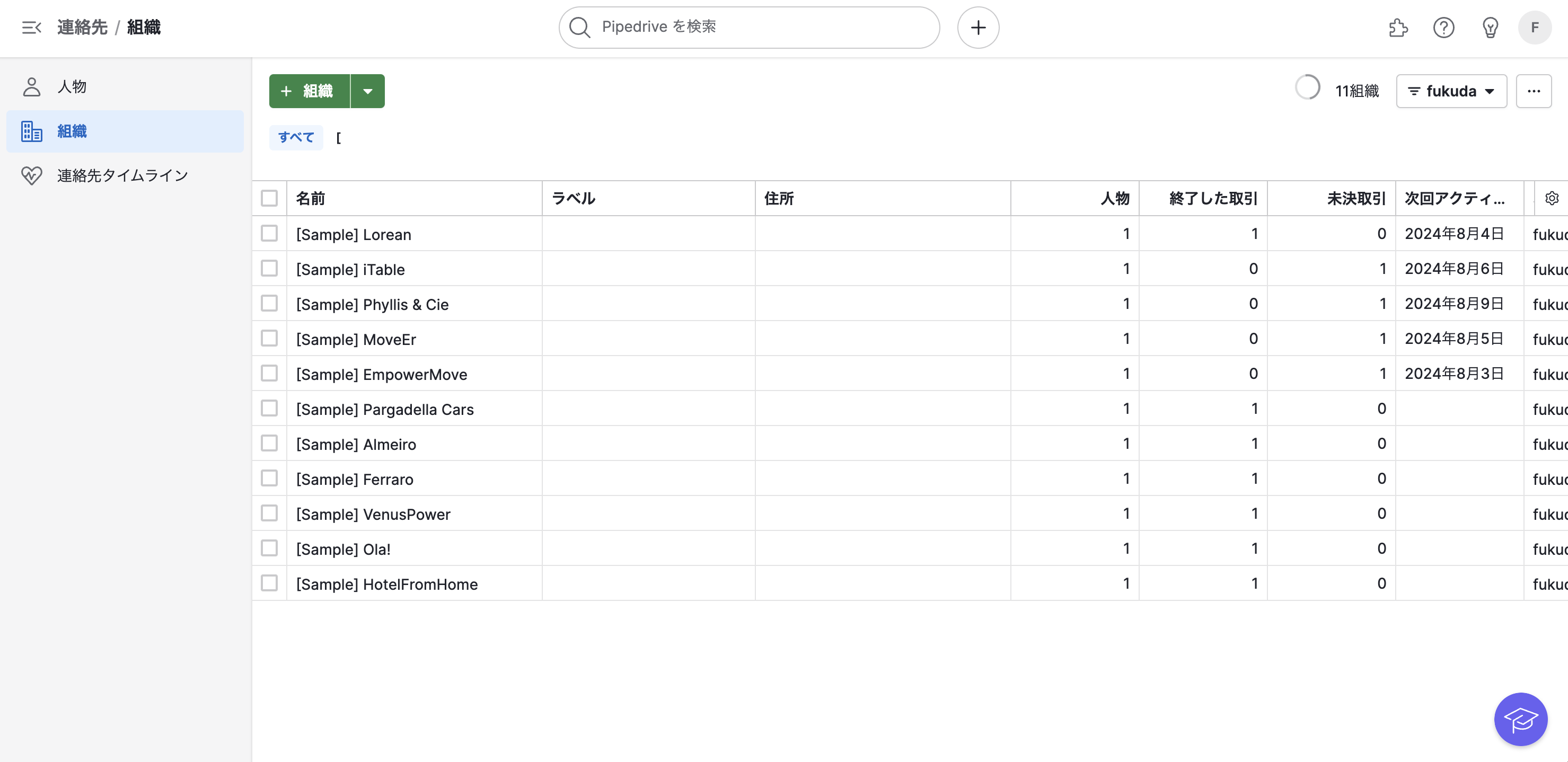Open 連絡先タイムライン in the sidebar

(125, 175)
